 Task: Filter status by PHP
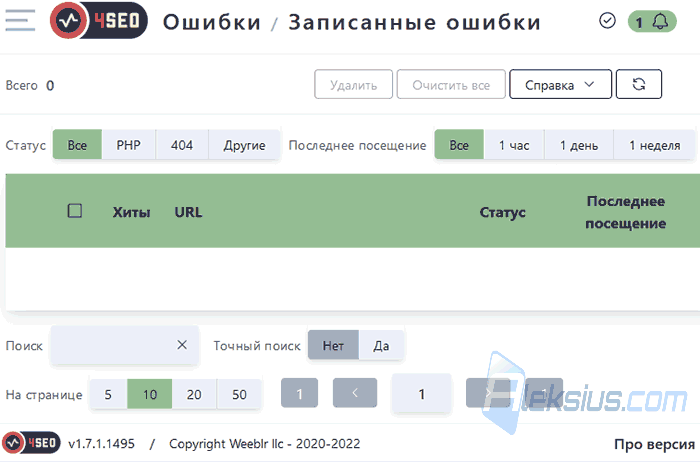point(129,145)
